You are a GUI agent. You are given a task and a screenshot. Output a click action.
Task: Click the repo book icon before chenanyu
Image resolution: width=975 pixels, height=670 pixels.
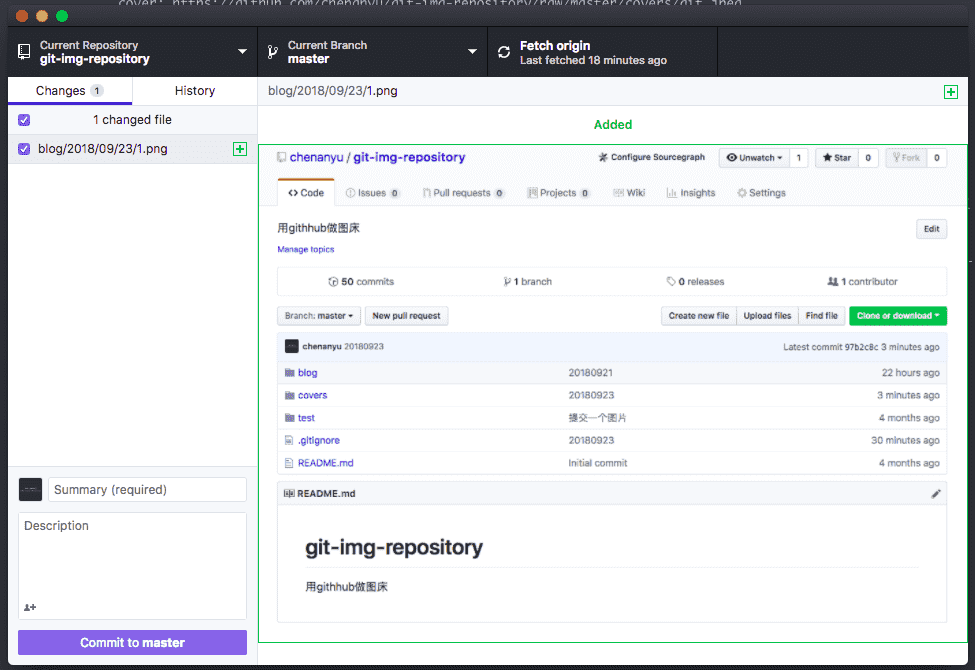[282, 157]
